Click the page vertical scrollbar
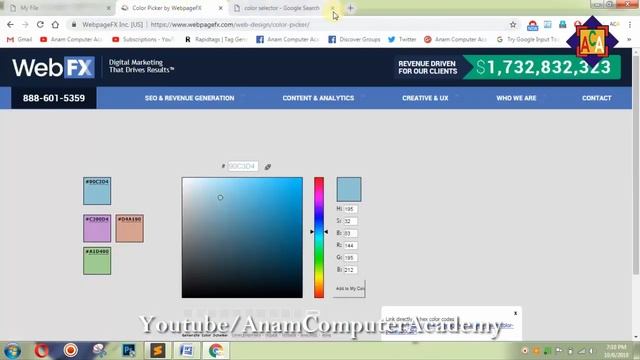640x360 pixels. [x=636, y=165]
